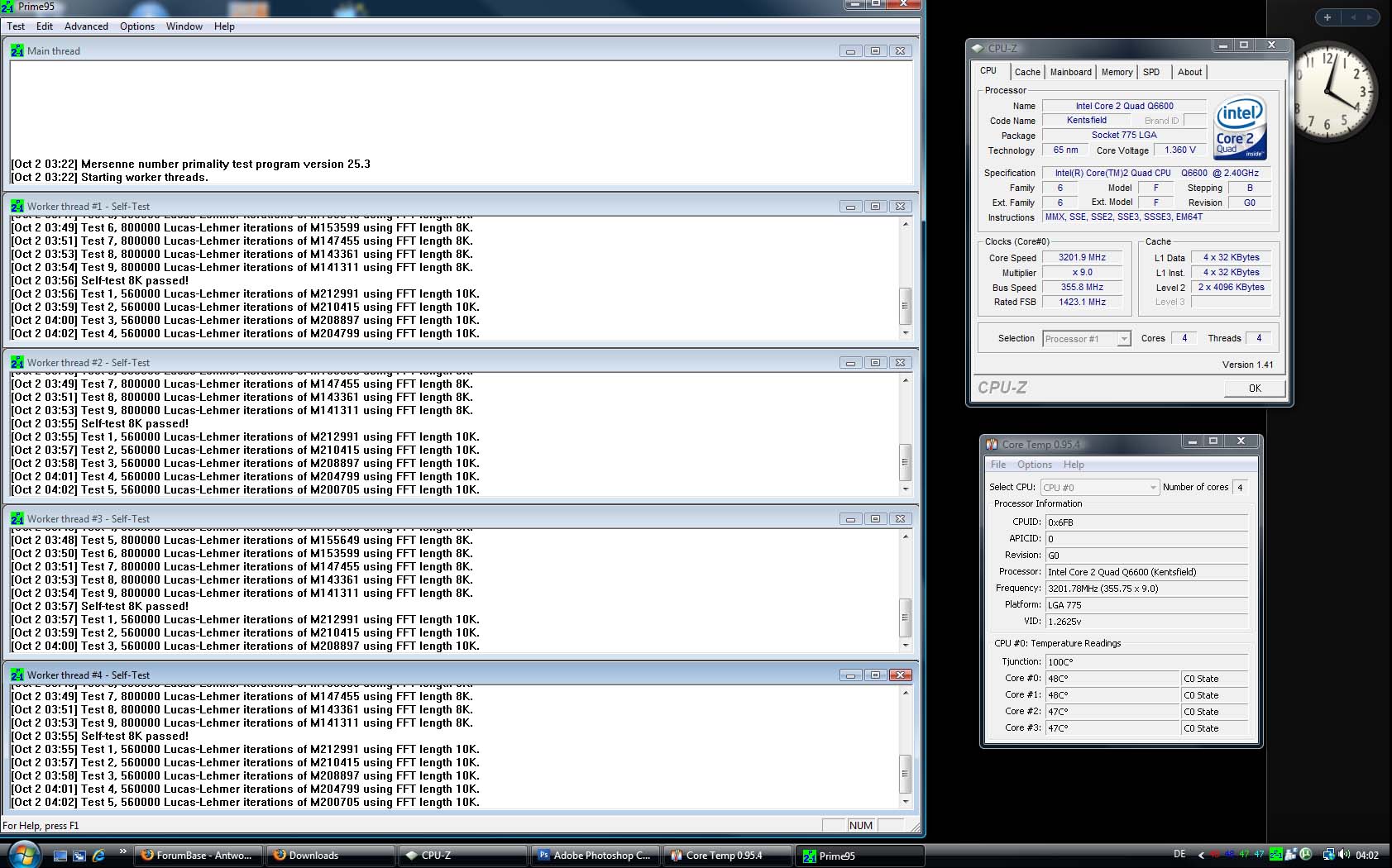The width and height of the screenshot is (1392, 868).
Task: Click Switch between windows quick launch icon
Action: [79, 856]
